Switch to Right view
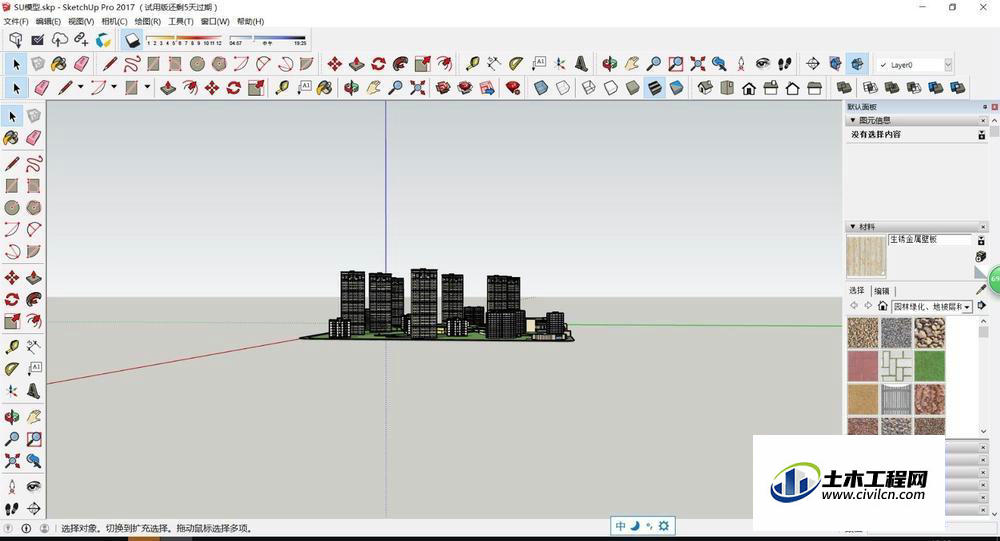Image resolution: width=1000 pixels, height=541 pixels. pyautogui.click(x=770, y=87)
